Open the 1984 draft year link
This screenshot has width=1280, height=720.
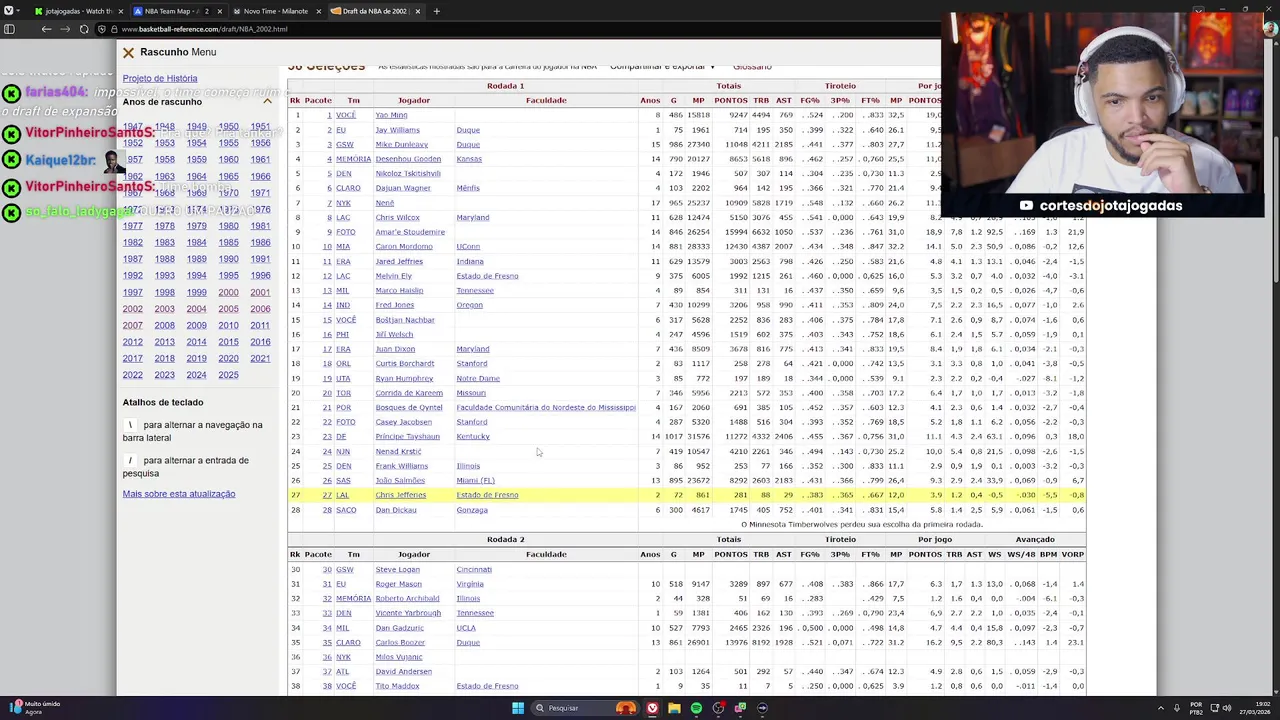click(x=197, y=243)
